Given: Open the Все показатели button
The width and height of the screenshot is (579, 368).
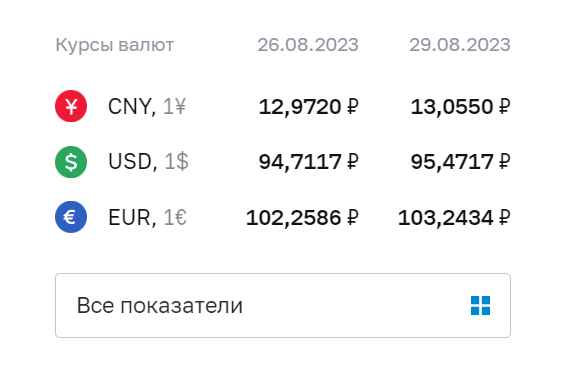Looking at the screenshot, I should (x=283, y=306).
